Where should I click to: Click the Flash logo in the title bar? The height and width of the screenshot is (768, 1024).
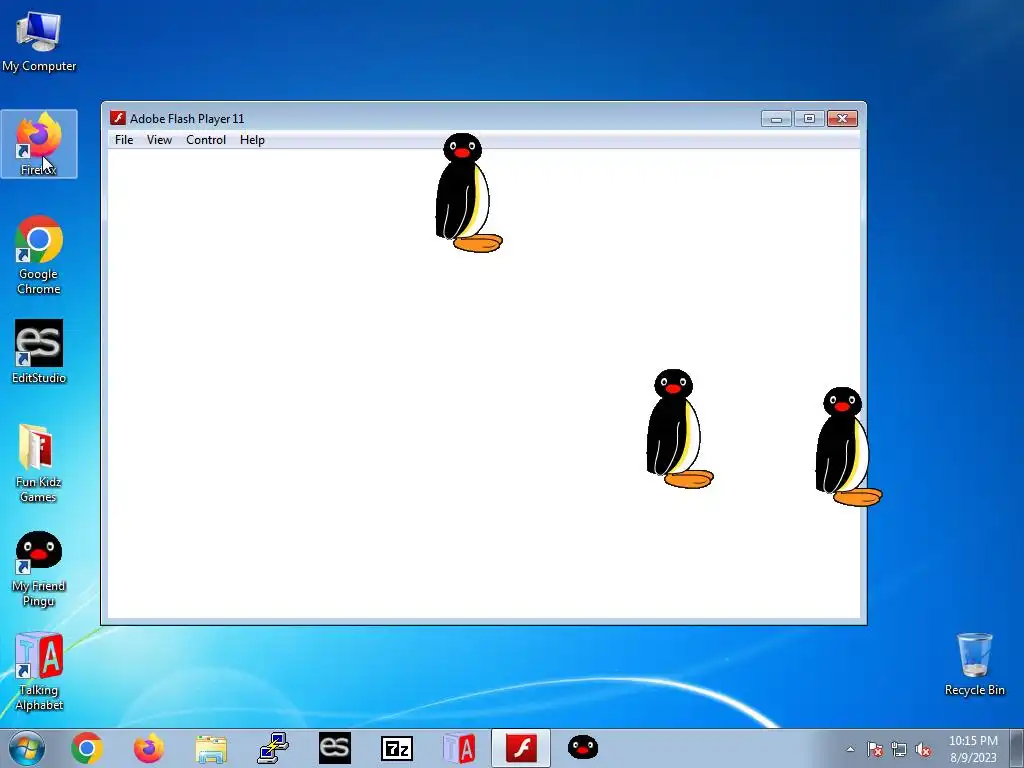[118, 118]
